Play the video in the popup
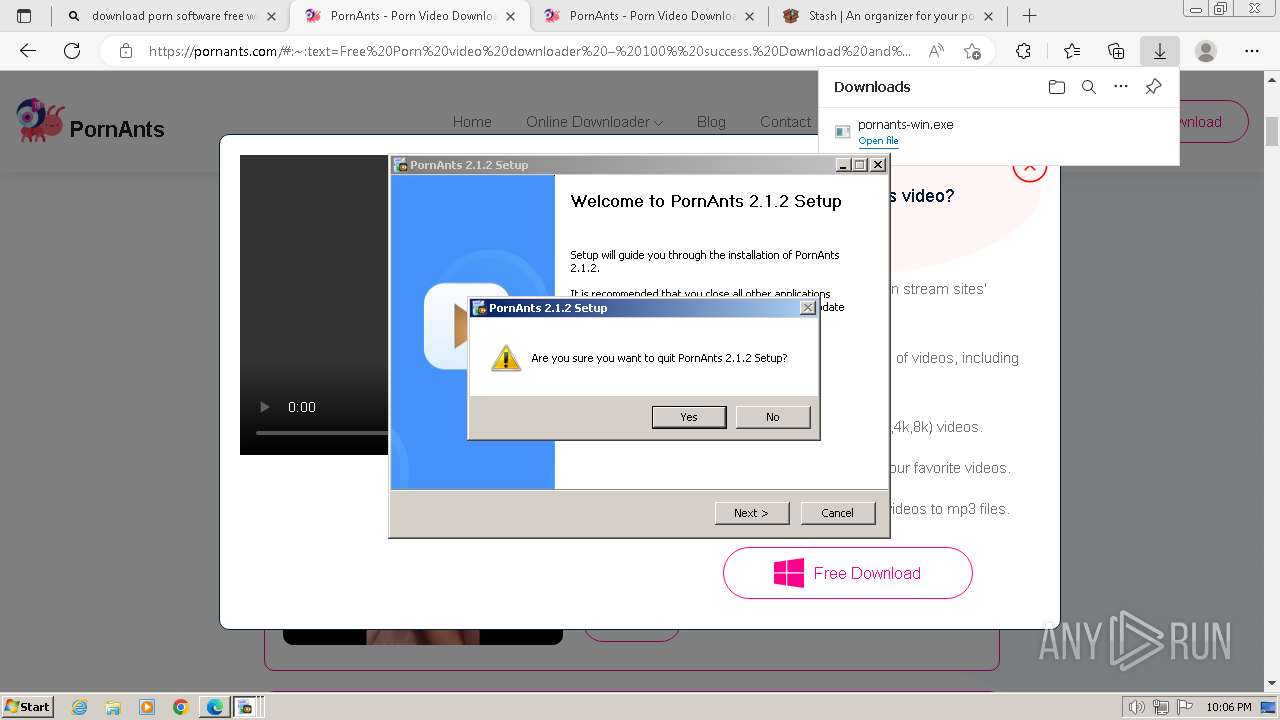 coord(265,407)
